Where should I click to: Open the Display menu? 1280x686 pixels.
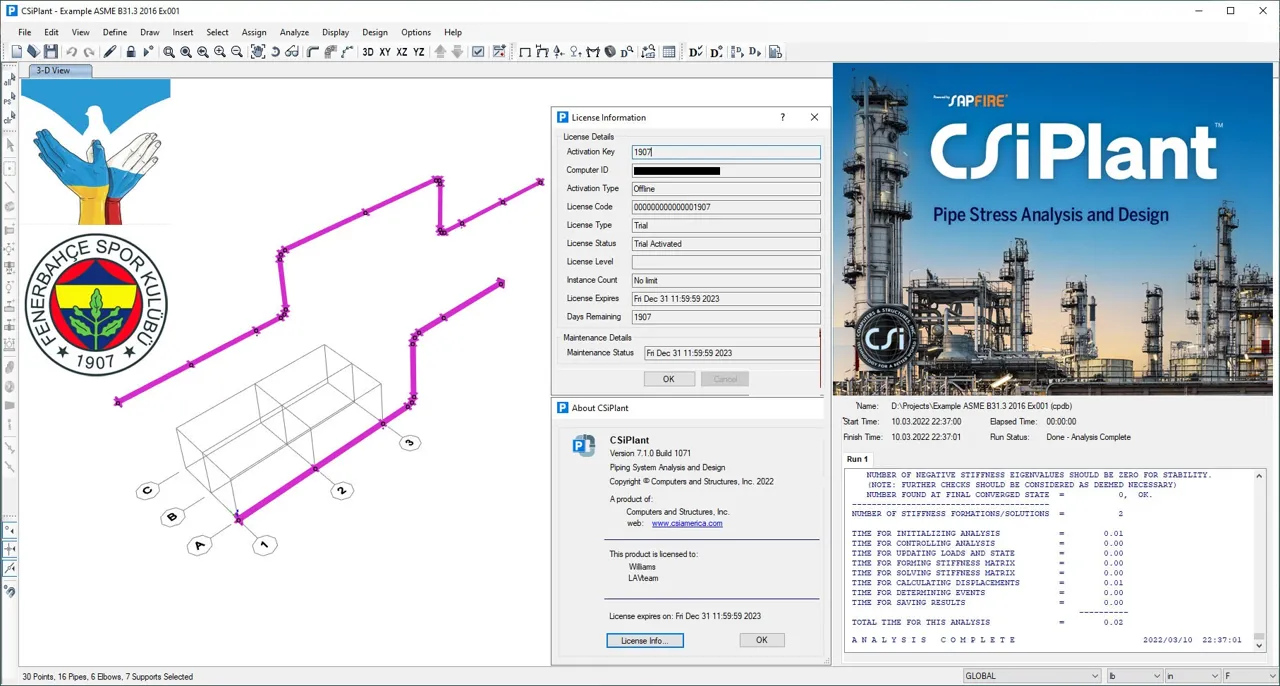(336, 32)
